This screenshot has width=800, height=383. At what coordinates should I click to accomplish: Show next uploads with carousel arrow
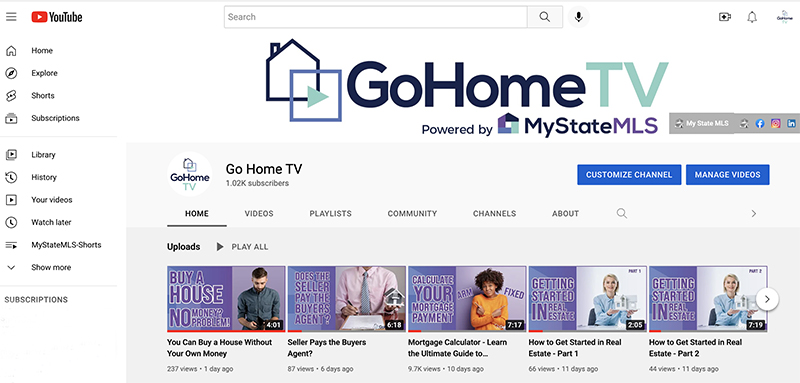click(x=767, y=299)
